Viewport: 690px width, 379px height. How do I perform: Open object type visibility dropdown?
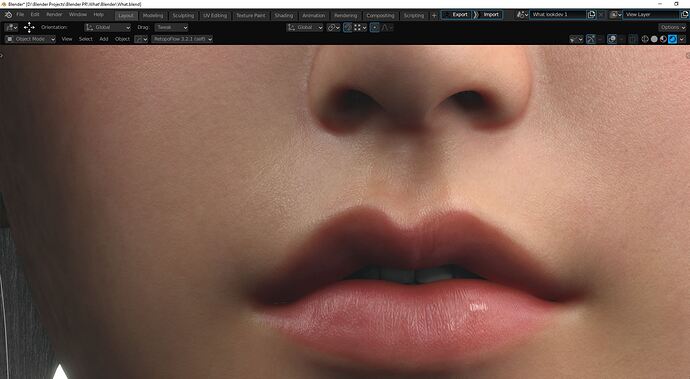576,39
